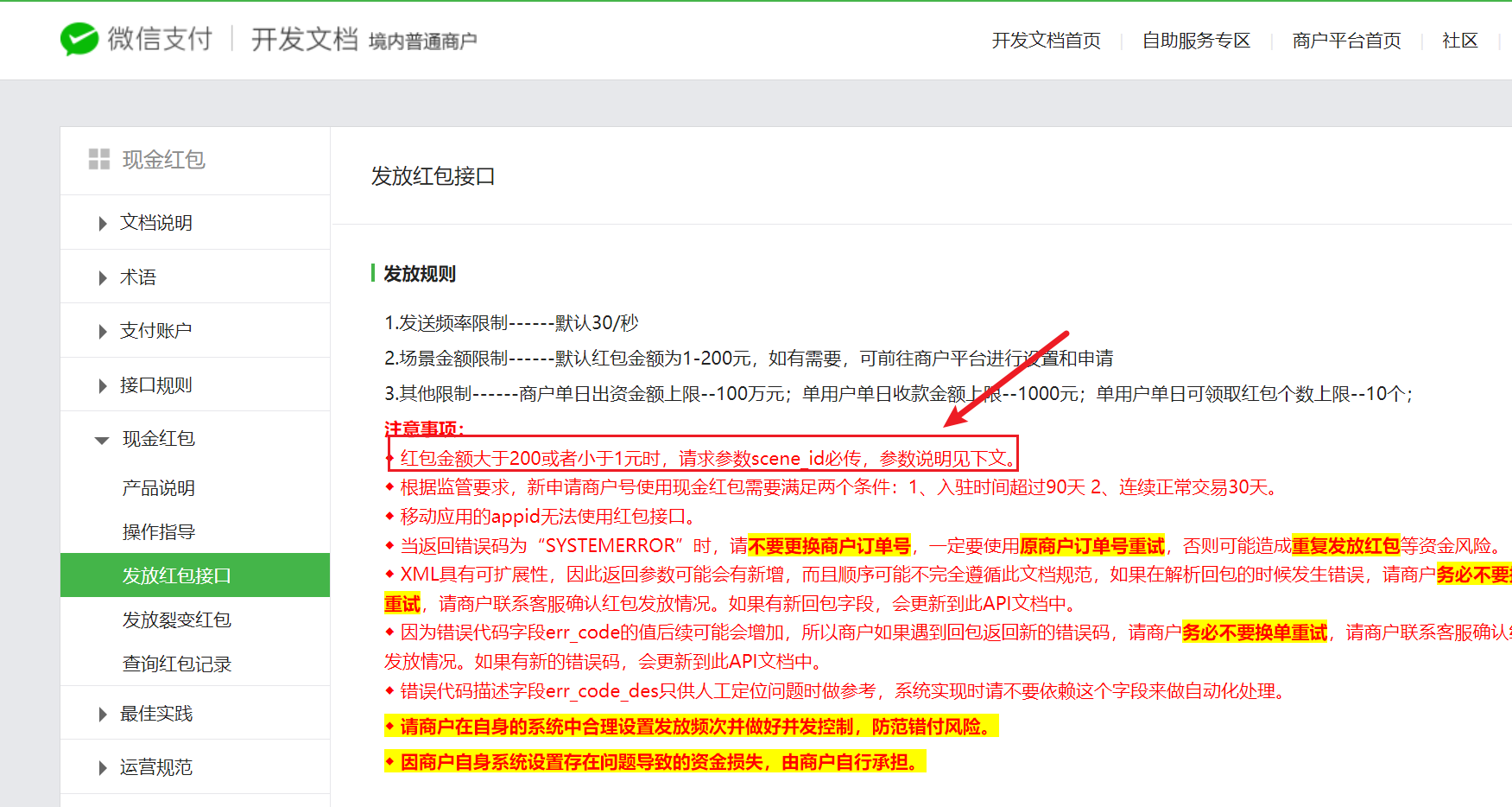The image size is (1512, 807).
Task: Click the highlighted note 请商户在自身的系统中合理设置发放频次
Action: click(692, 727)
